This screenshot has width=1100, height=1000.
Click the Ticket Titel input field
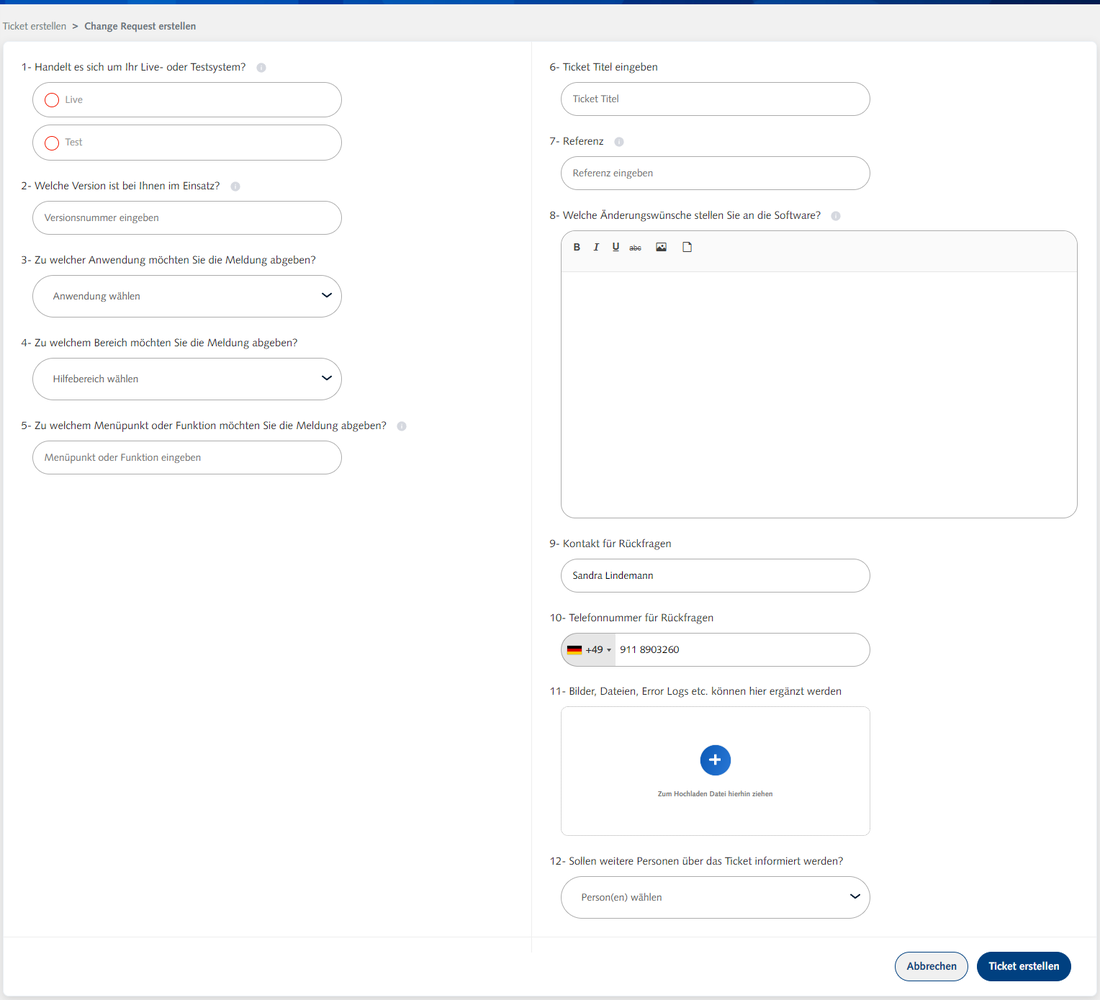[715, 99]
